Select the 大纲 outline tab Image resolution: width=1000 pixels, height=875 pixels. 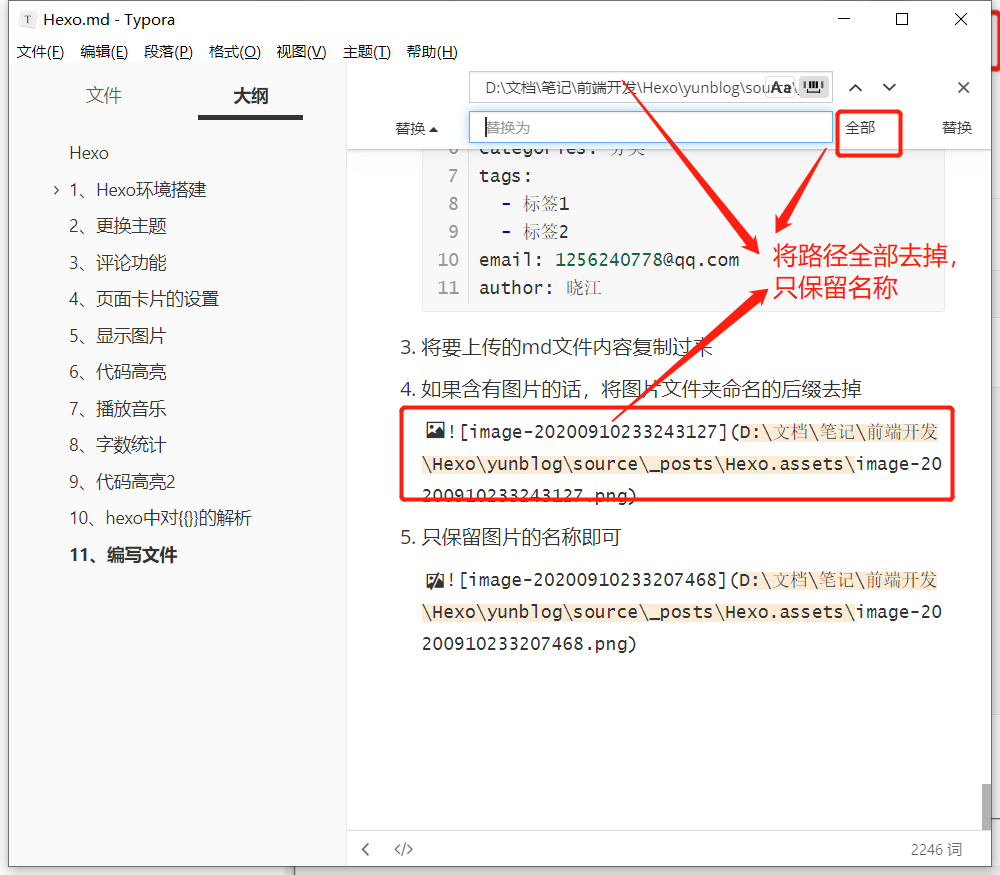250,96
